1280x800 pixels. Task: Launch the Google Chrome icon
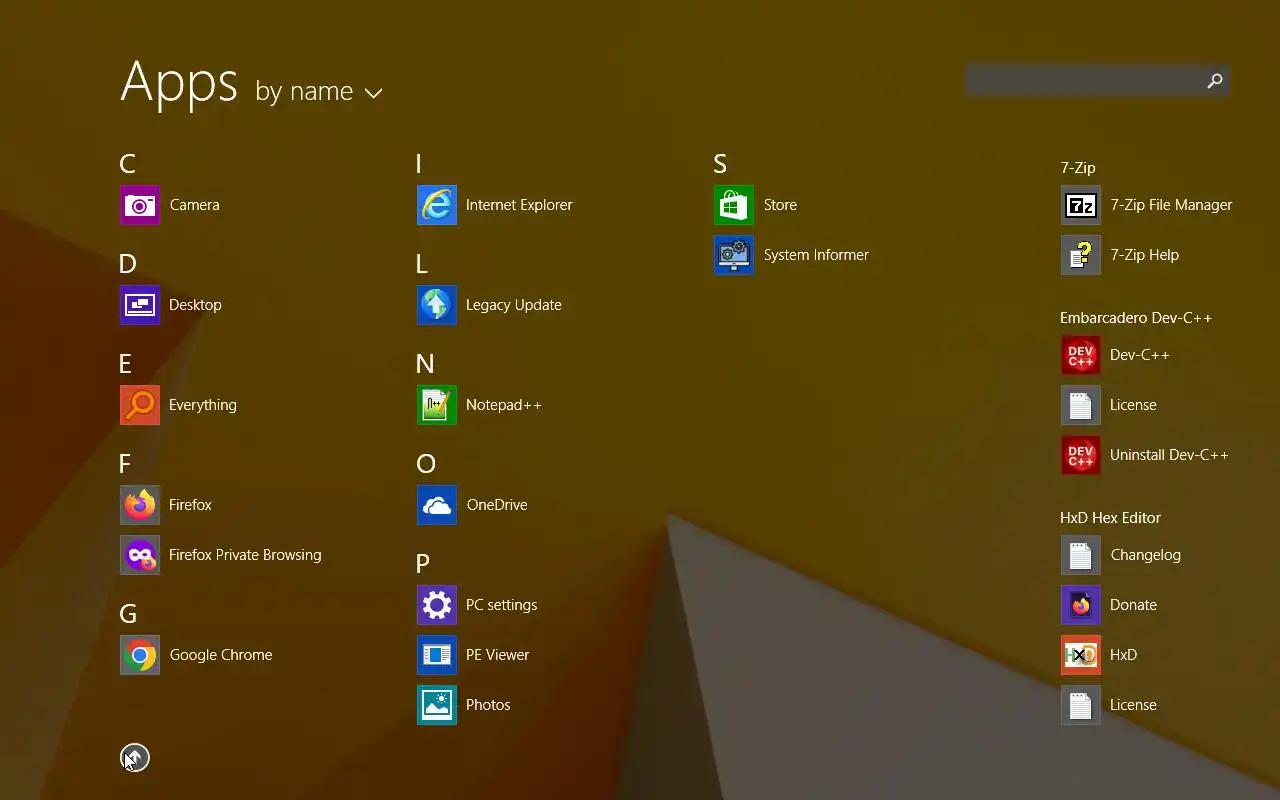(x=140, y=655)
